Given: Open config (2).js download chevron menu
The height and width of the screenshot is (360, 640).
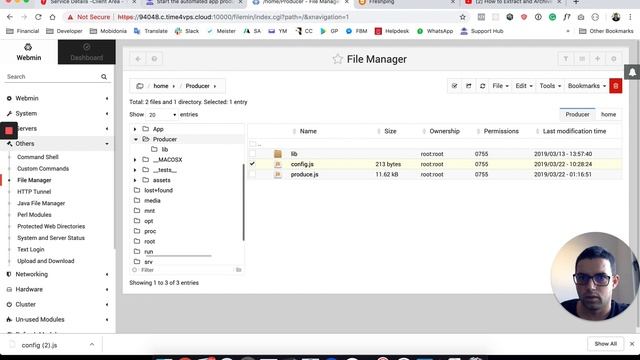Looking at the screenshot, I should coord(92,345).
